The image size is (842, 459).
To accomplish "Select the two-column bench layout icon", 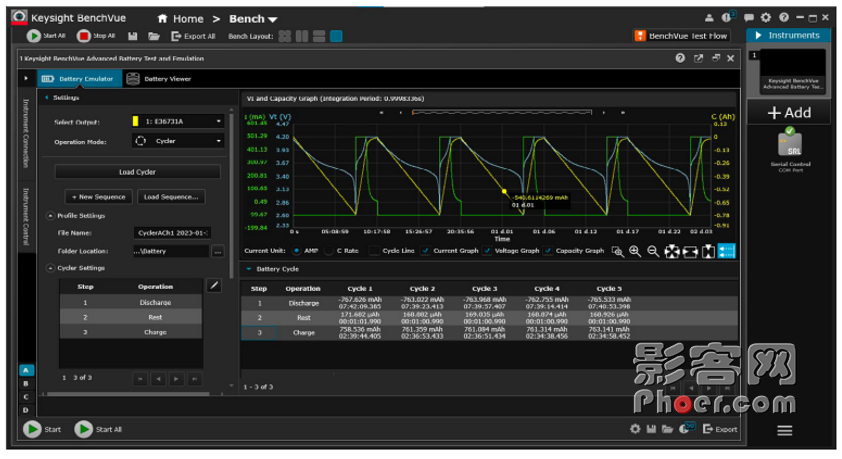I will pyautogui.click(x=302, y=36).
